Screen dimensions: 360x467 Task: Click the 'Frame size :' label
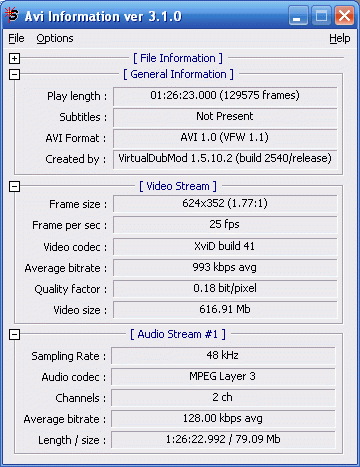click(78, 204)
